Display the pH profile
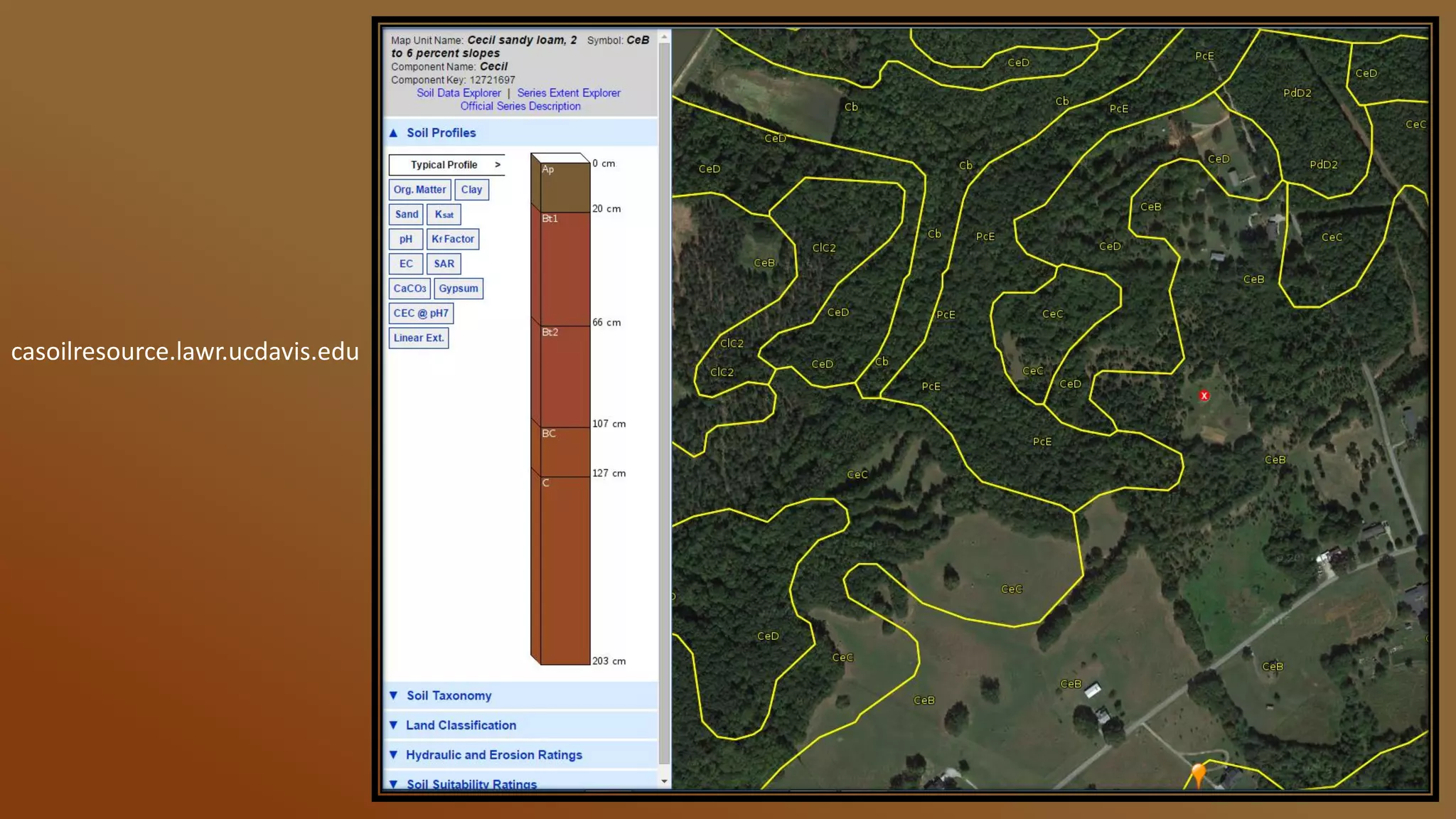The image size is (1456, 819). [x=405, y=240]
